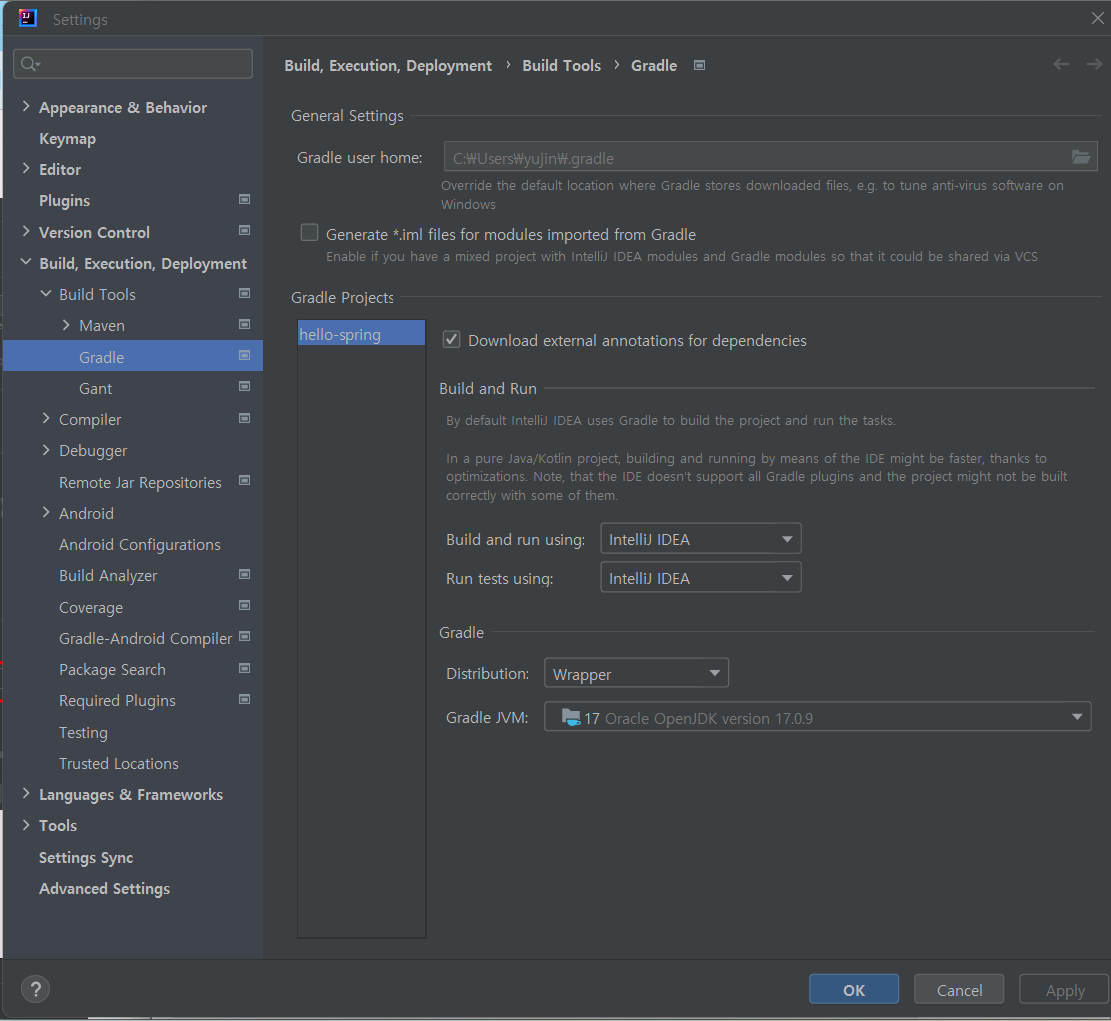The image size is (1111, 1021).
Task: Click Build, Execution, Deployment breadcrumb
Action: pyautogui.click(x=388, y=66)
